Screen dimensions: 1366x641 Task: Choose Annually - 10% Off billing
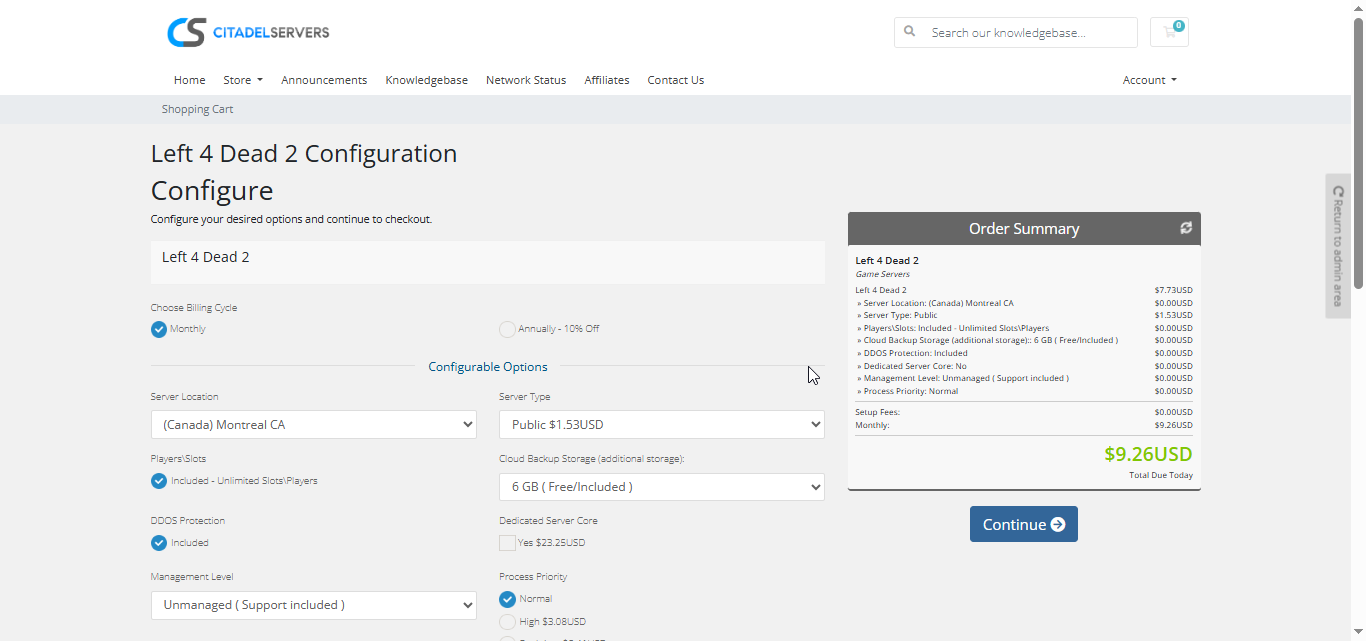[508, 329]
